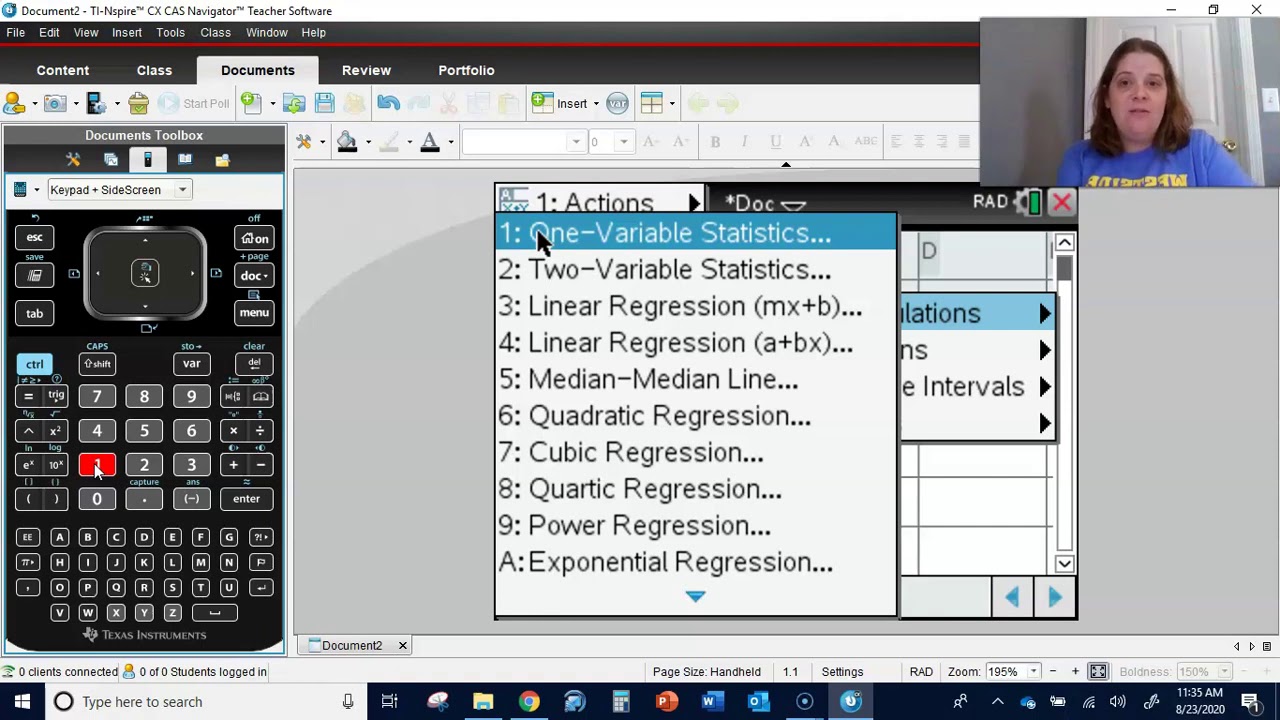Click the Take Screen Capture camera icon
Screen dimensions: 1280x720
[x=55, y=103]
